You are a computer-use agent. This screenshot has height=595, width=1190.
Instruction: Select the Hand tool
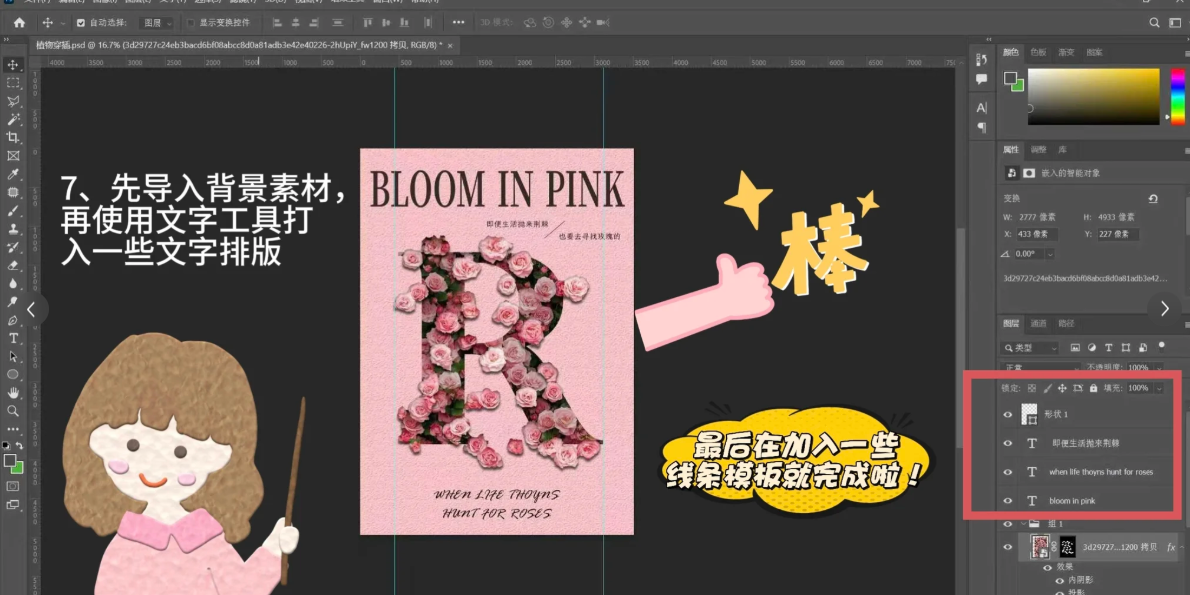[13, 393]
